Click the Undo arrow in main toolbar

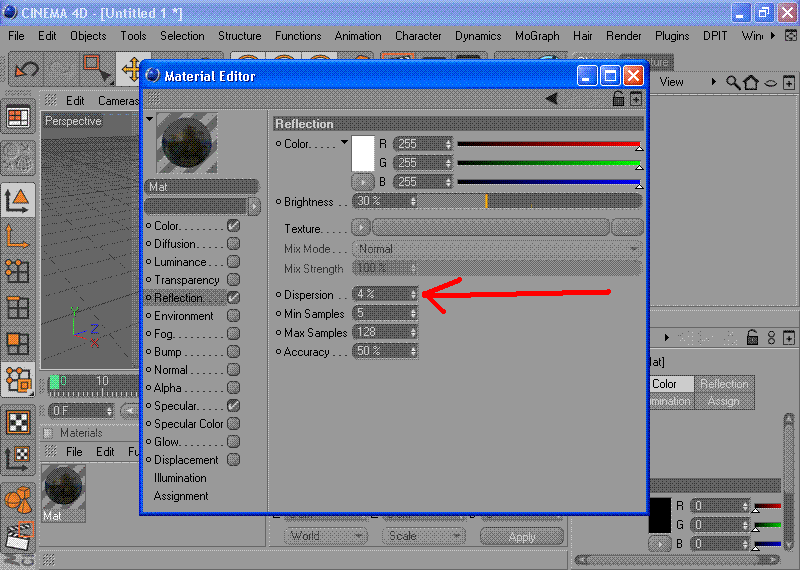click(26, 68)
